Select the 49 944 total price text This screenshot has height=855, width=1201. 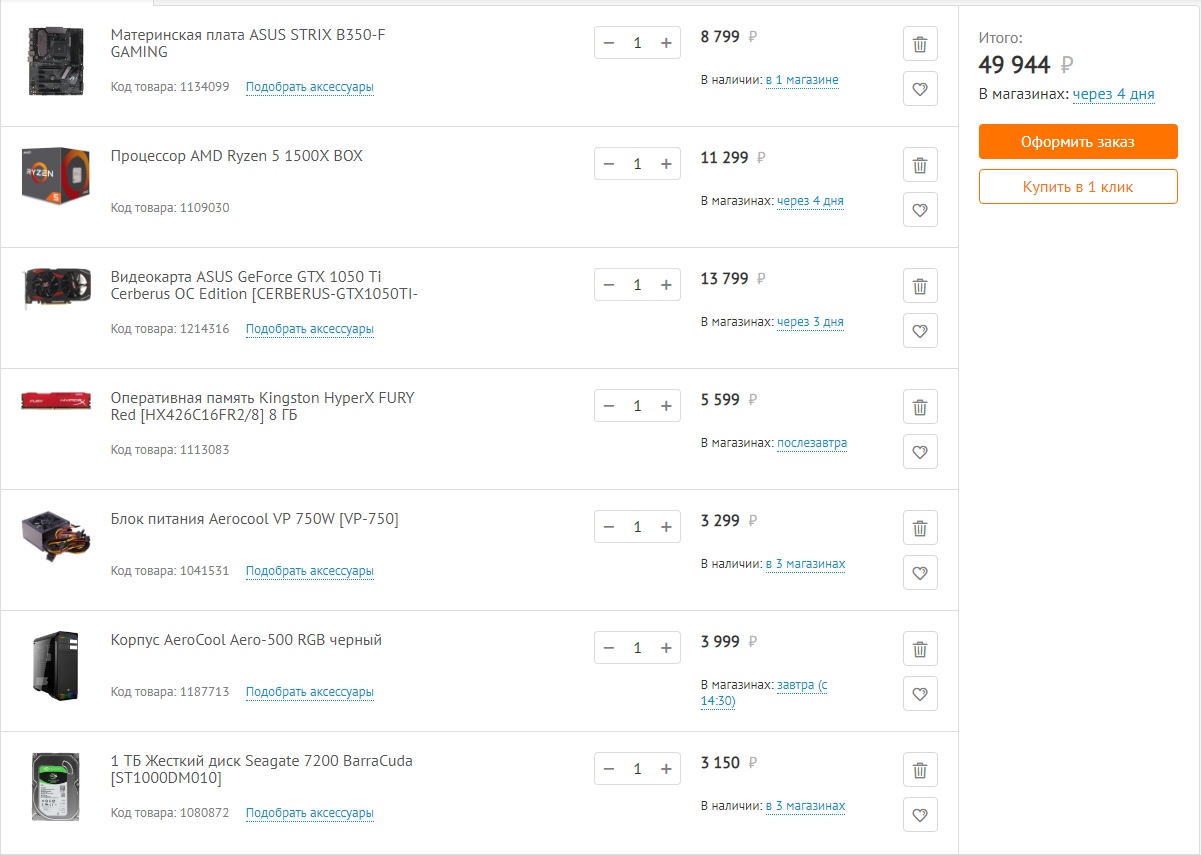coord(1015,66)
